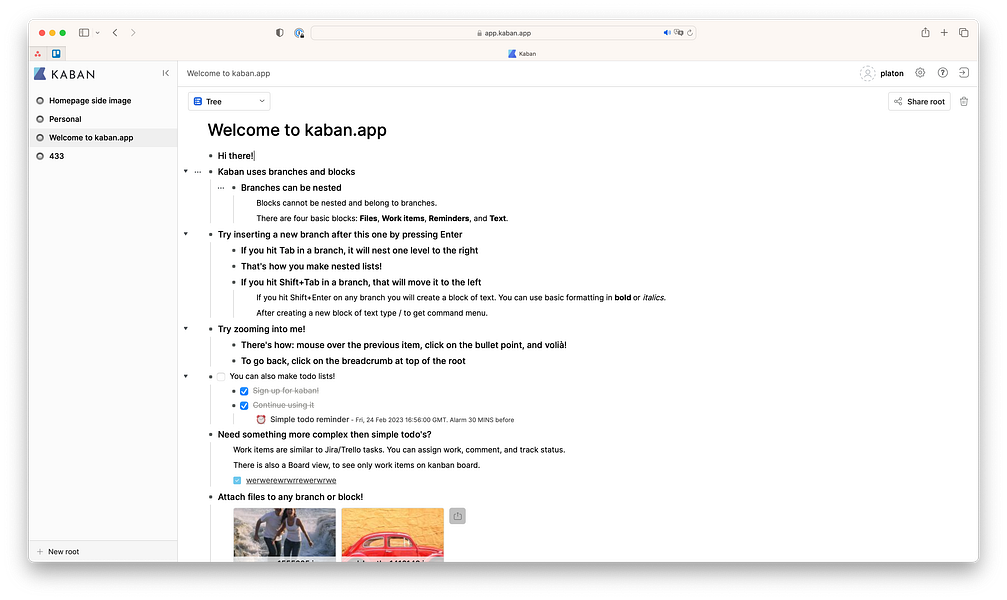Open the Tree view dropdown
Image resolution: width=1007 pixels, height=600 pixels.
click(229, 101)
